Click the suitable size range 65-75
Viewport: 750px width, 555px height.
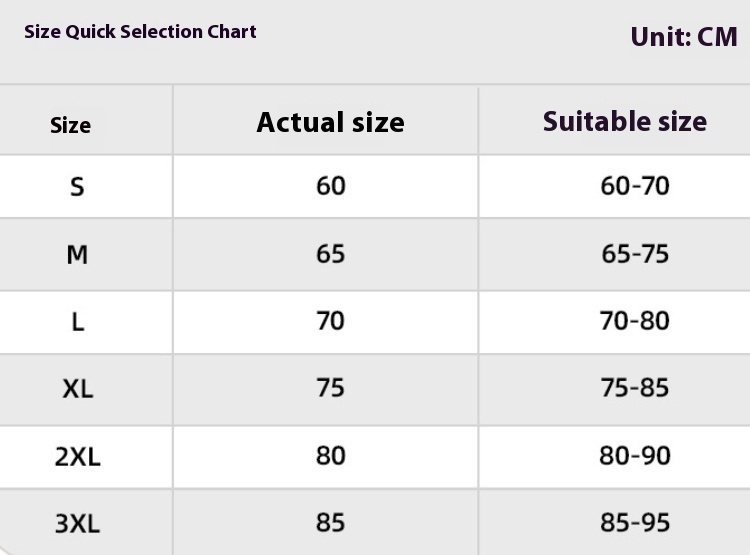(x=635, y=254)
